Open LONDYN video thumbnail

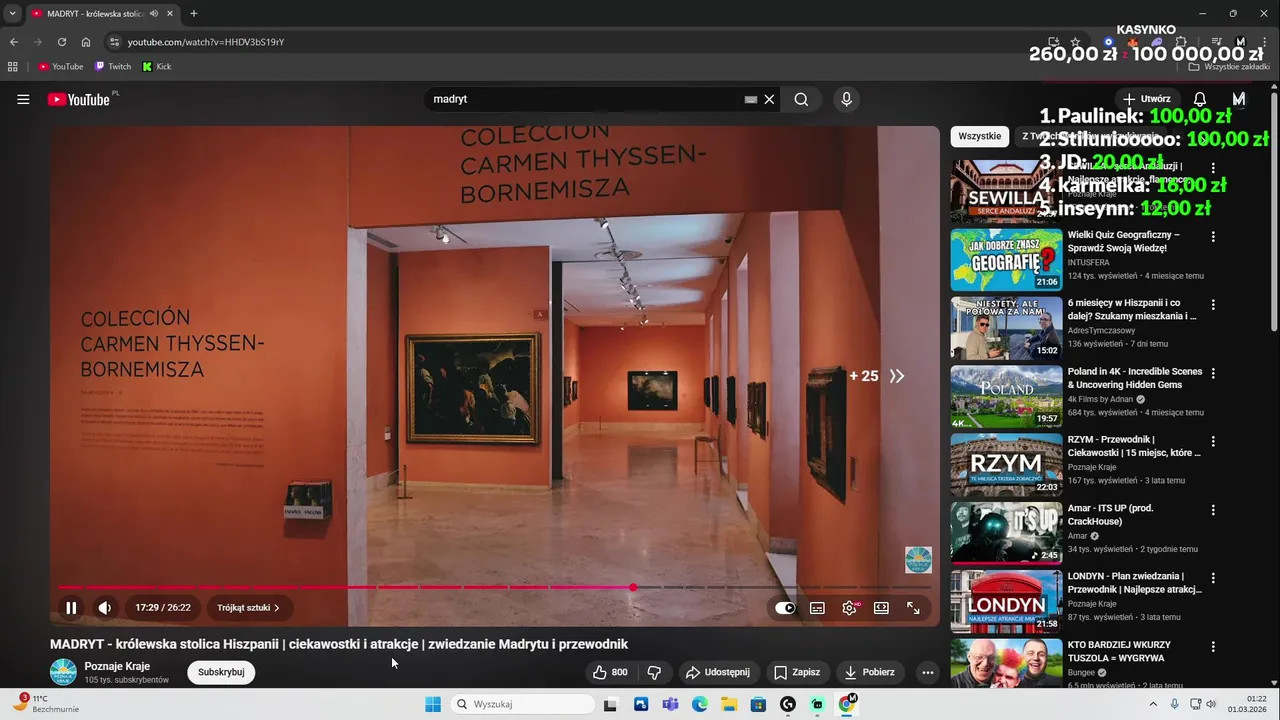(x=1006, y=601)
